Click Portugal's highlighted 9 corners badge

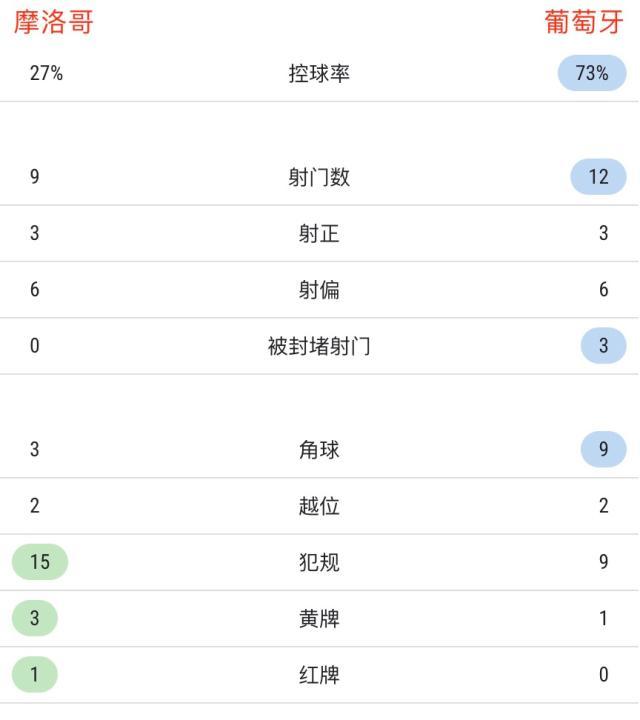click(x=603, y=449)
